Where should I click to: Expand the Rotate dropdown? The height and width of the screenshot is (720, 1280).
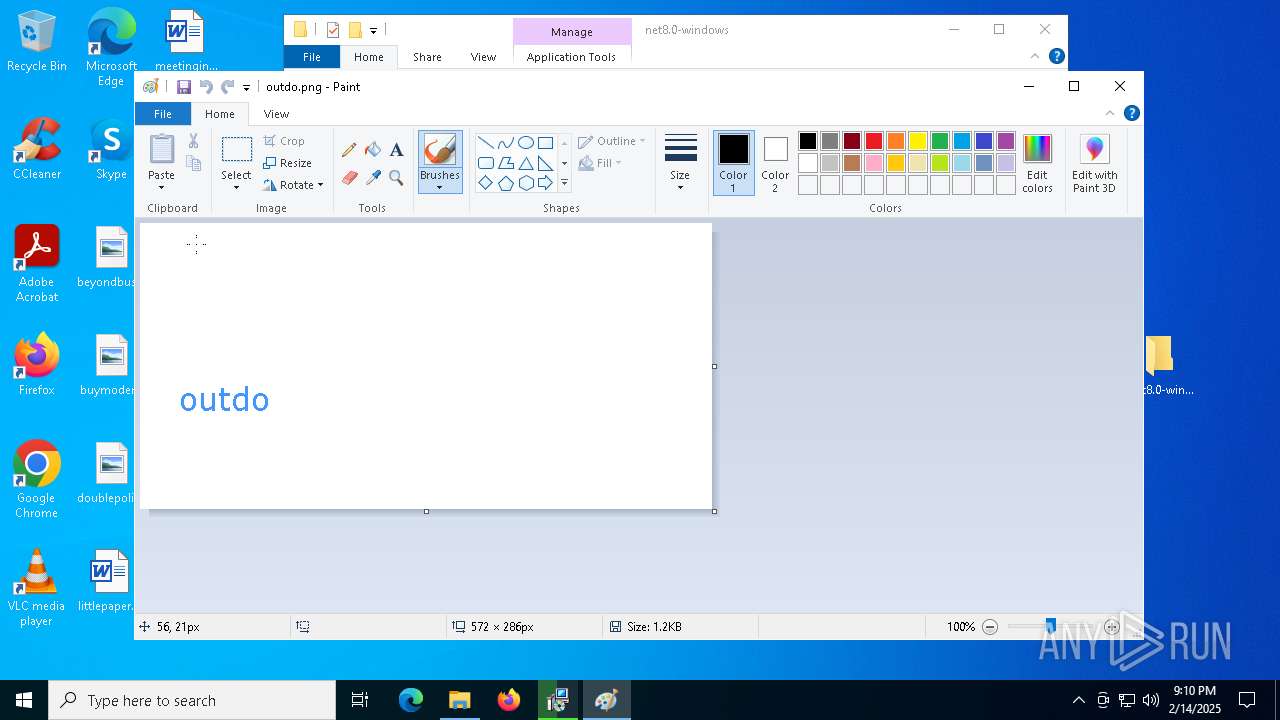[320, 185]
